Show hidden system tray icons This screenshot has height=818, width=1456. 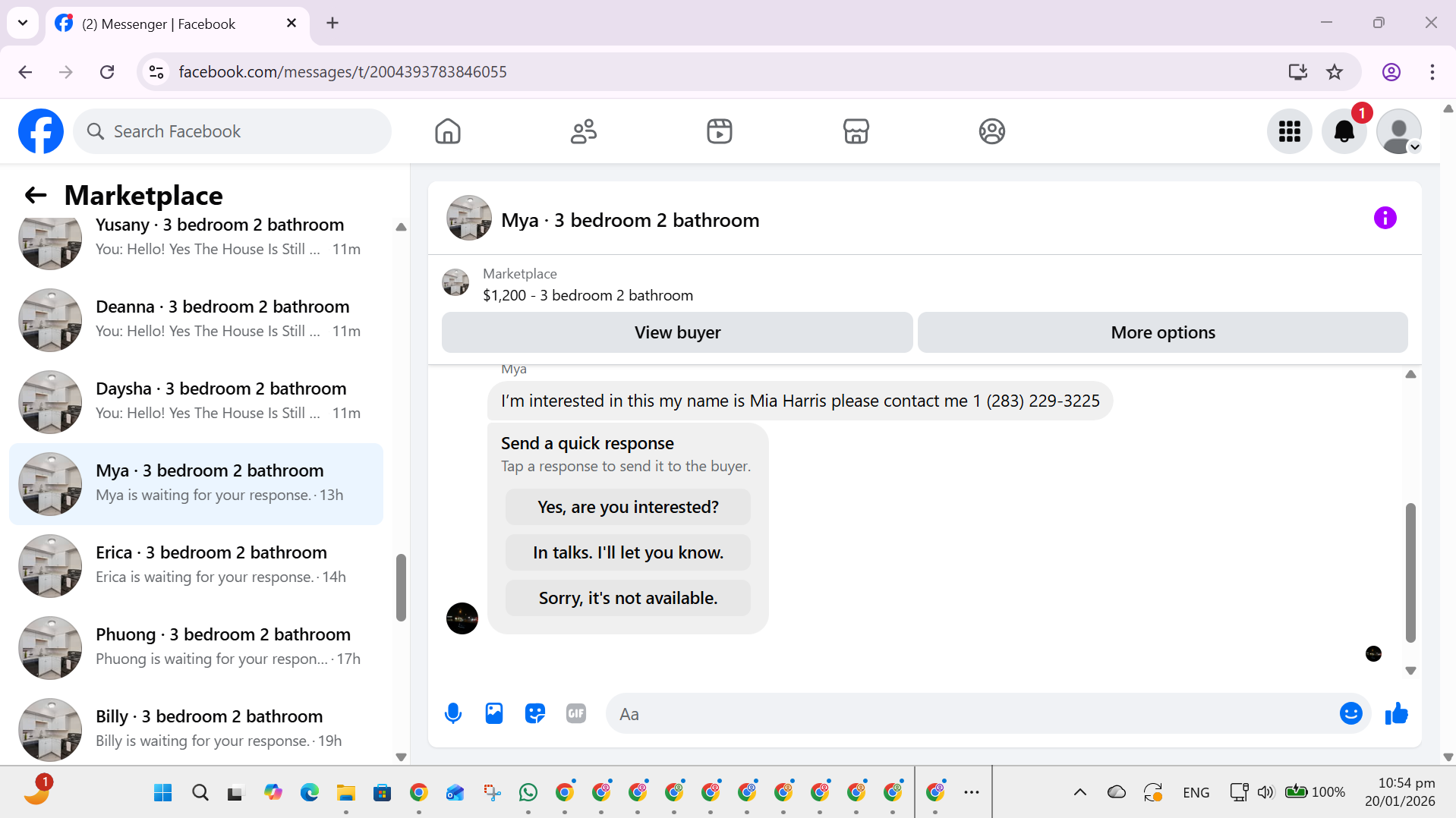click(x=1079, y=793)
